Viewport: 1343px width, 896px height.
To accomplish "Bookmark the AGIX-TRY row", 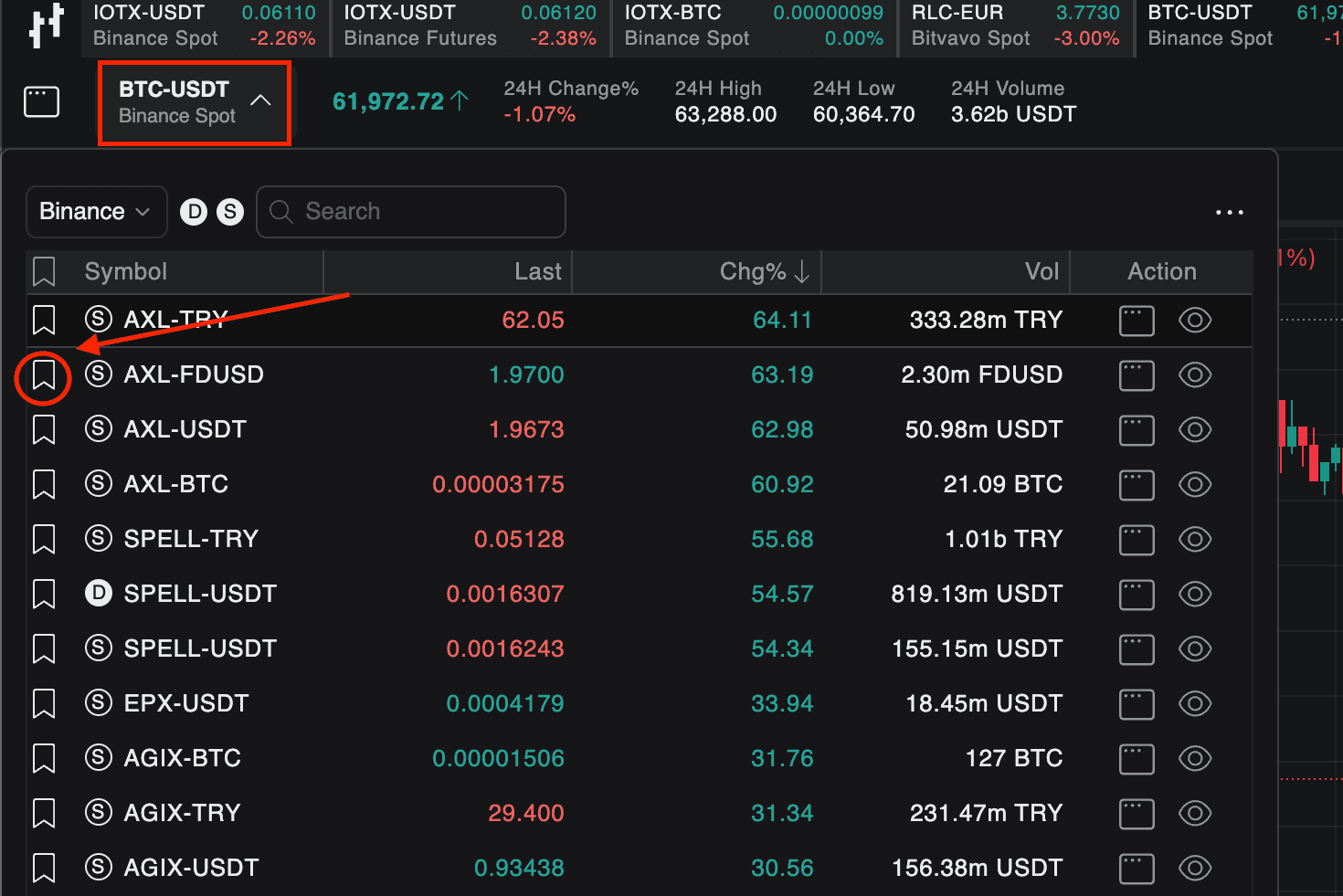I will 44,814.
